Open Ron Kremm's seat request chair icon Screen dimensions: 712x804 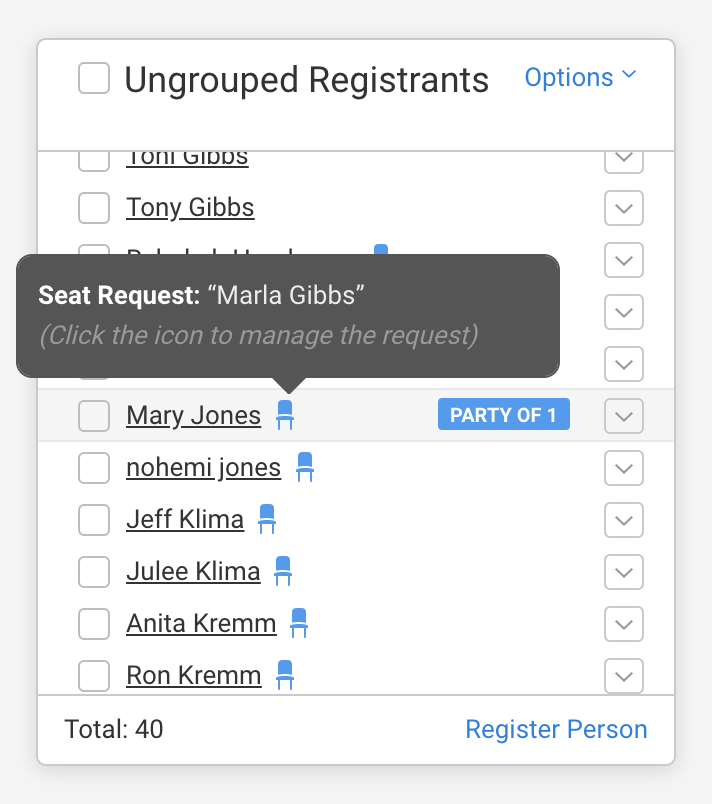point(285,675)
